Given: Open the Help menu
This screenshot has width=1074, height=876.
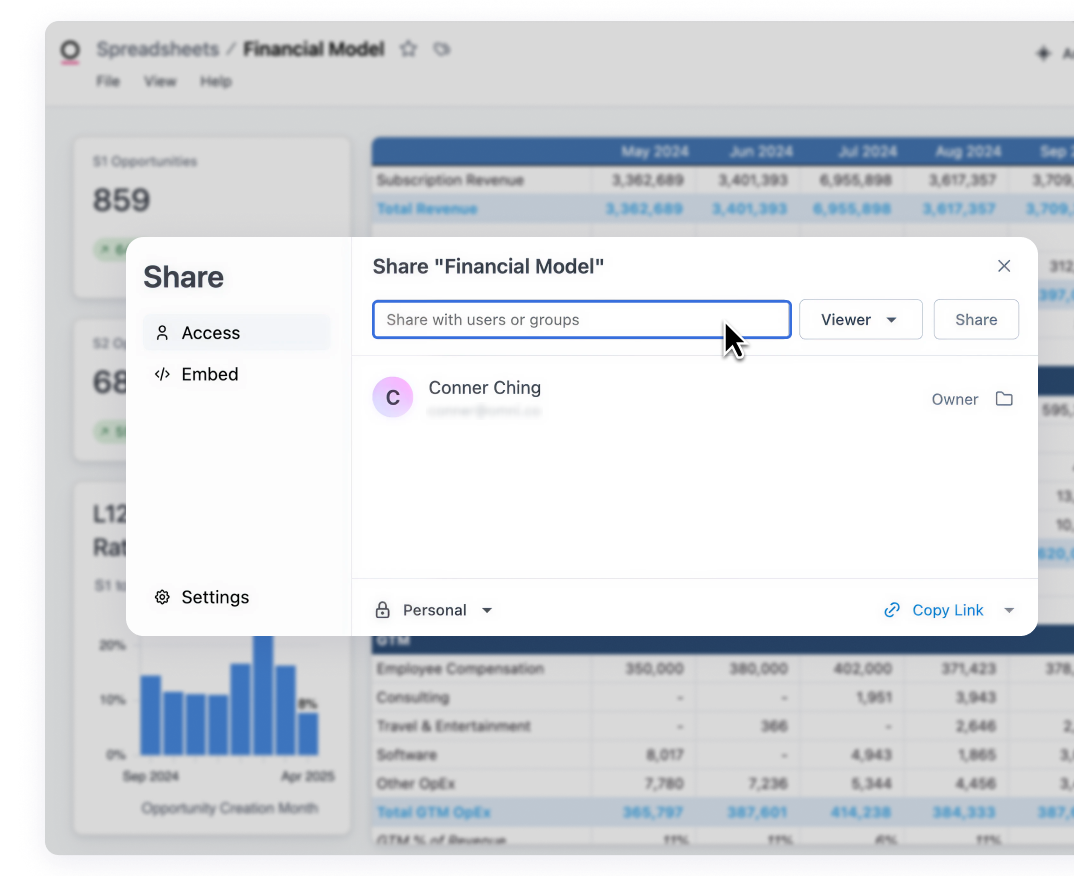Looking at the screenshot, I should [216, 81].
